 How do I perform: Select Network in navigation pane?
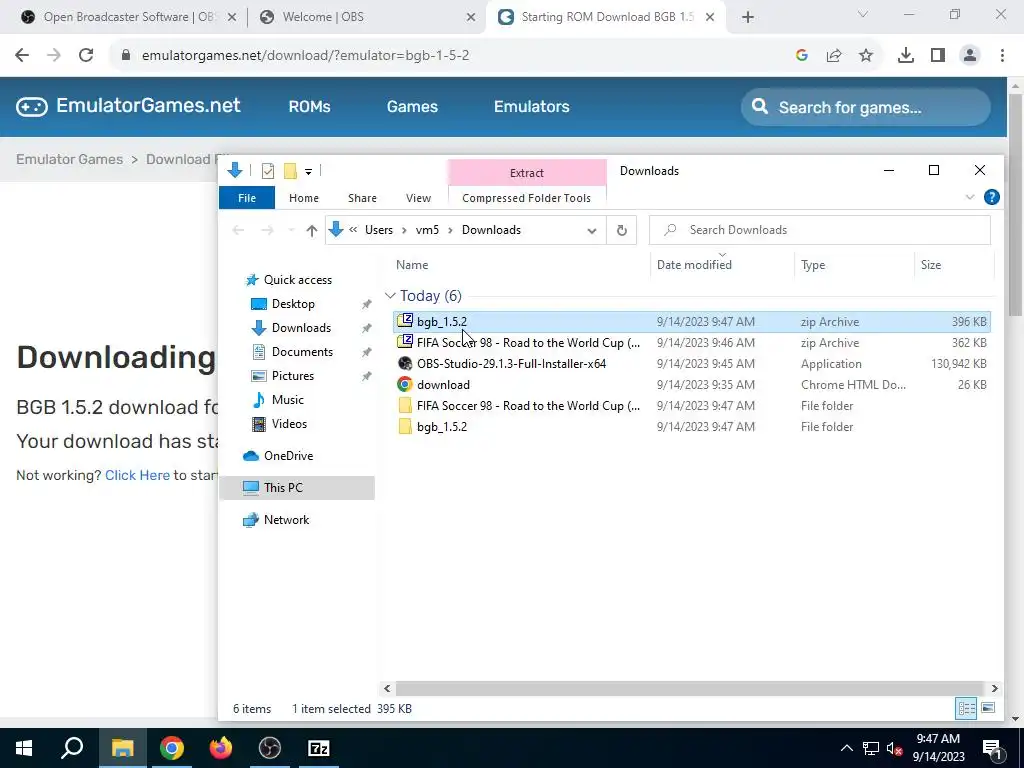(286, 520)
